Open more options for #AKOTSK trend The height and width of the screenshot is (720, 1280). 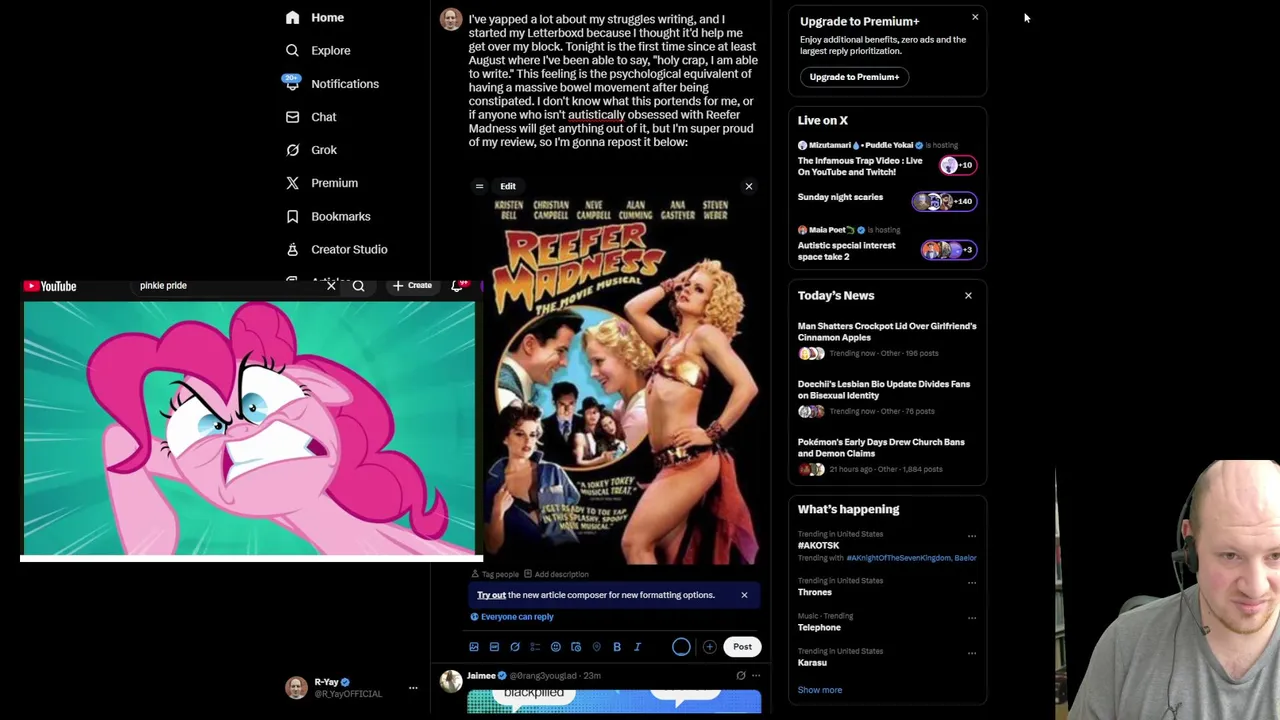[971, 536]
